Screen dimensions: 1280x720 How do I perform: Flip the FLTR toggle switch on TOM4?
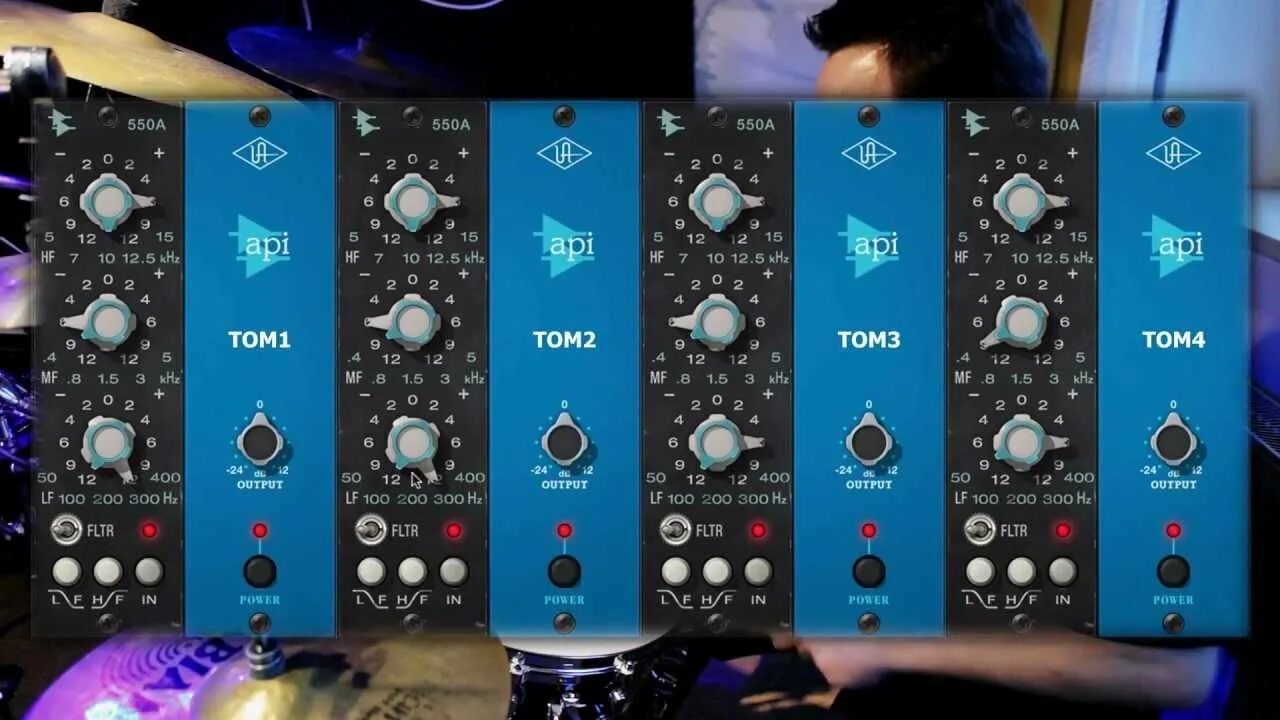979,529
